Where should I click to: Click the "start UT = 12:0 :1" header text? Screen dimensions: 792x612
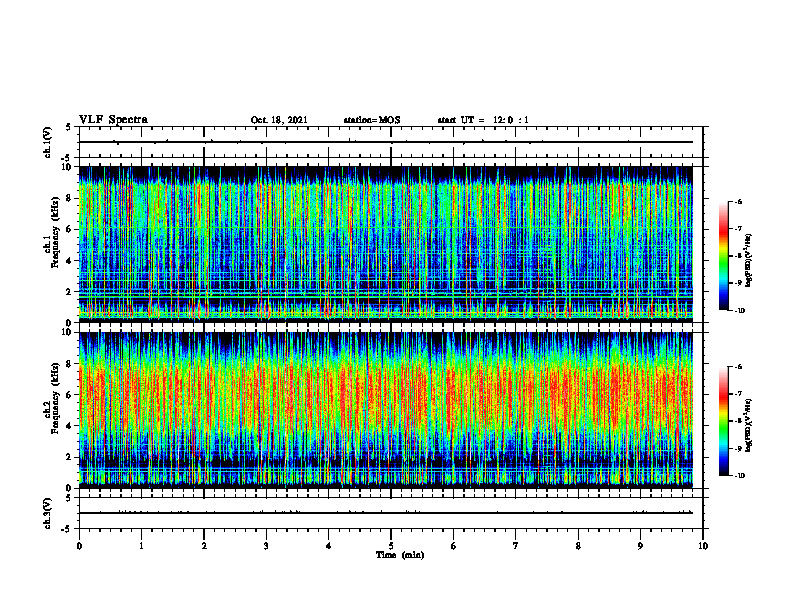pyautogui.click(x=483, y=120)
